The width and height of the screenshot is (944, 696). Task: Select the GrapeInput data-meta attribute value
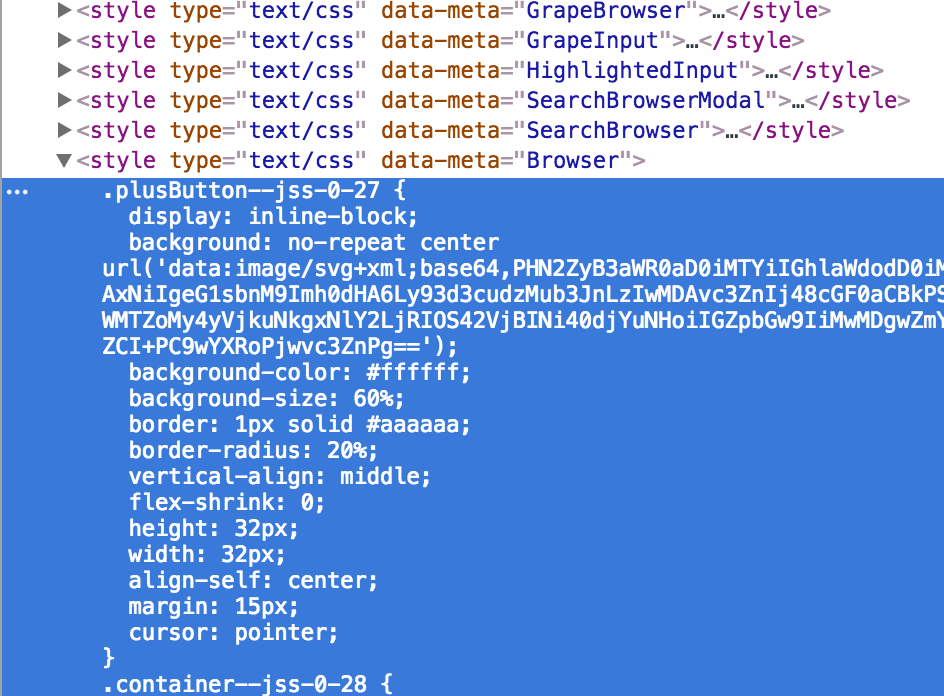(592, 40)
